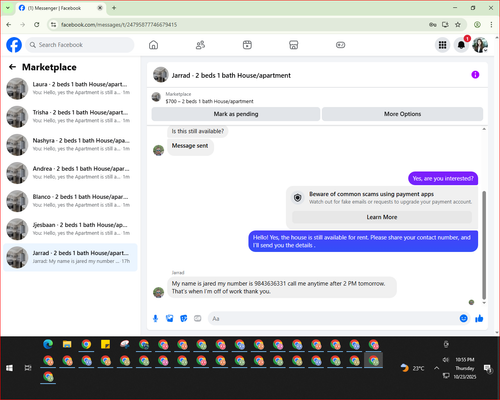Viewport: 500px width, 400px height.
Task: Click the shield icon in scam warning
Action: [x=297, y=198]
